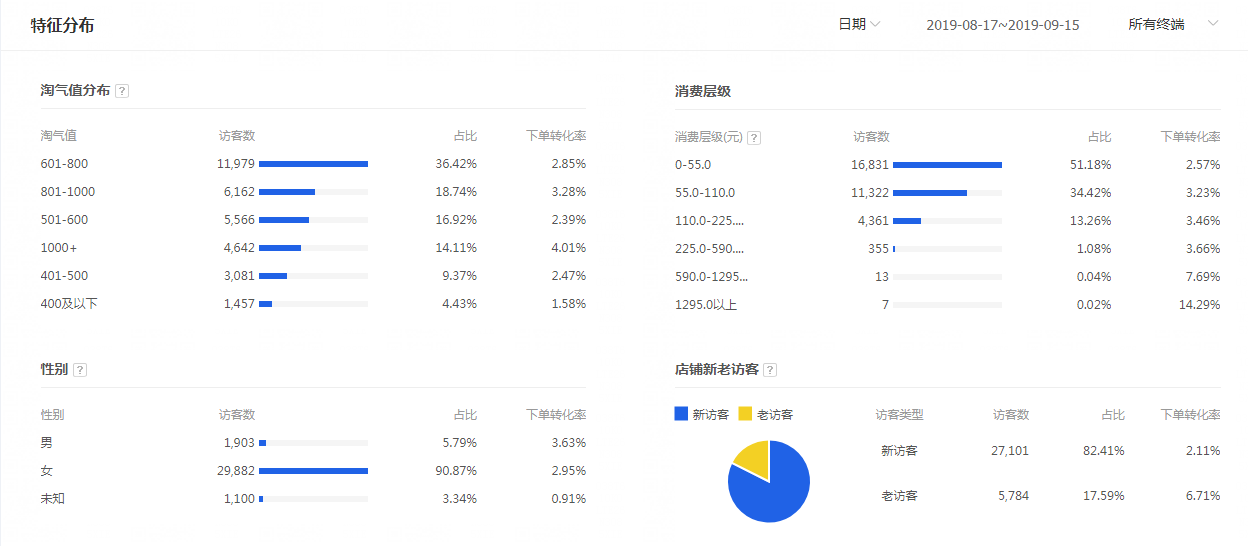Click spending tier 225.0-590....
The width and height of the screenshot is (1248, 546).
point(709,249)
